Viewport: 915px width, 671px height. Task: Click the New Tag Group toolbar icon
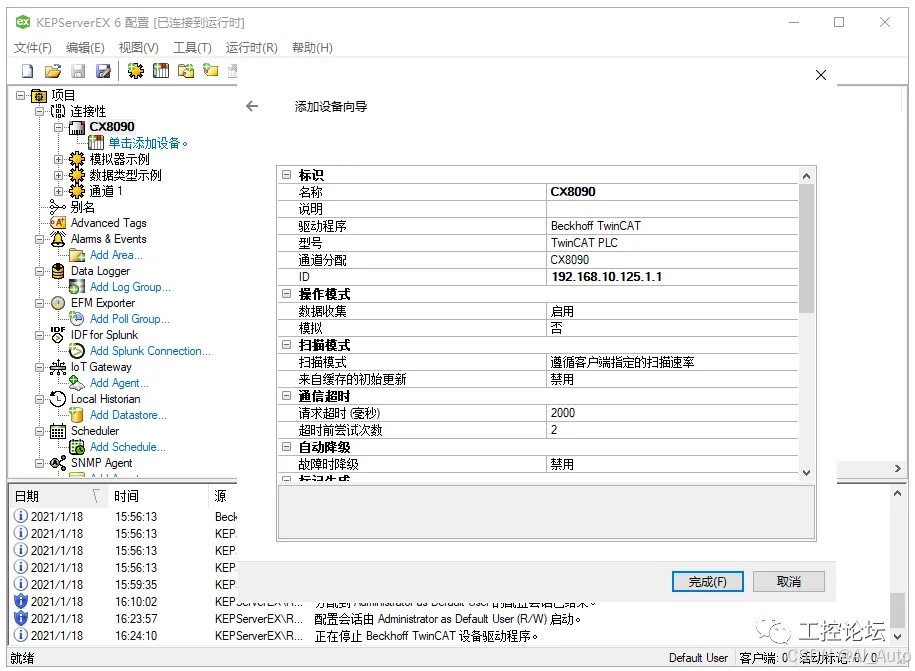(x=186, y=71)
